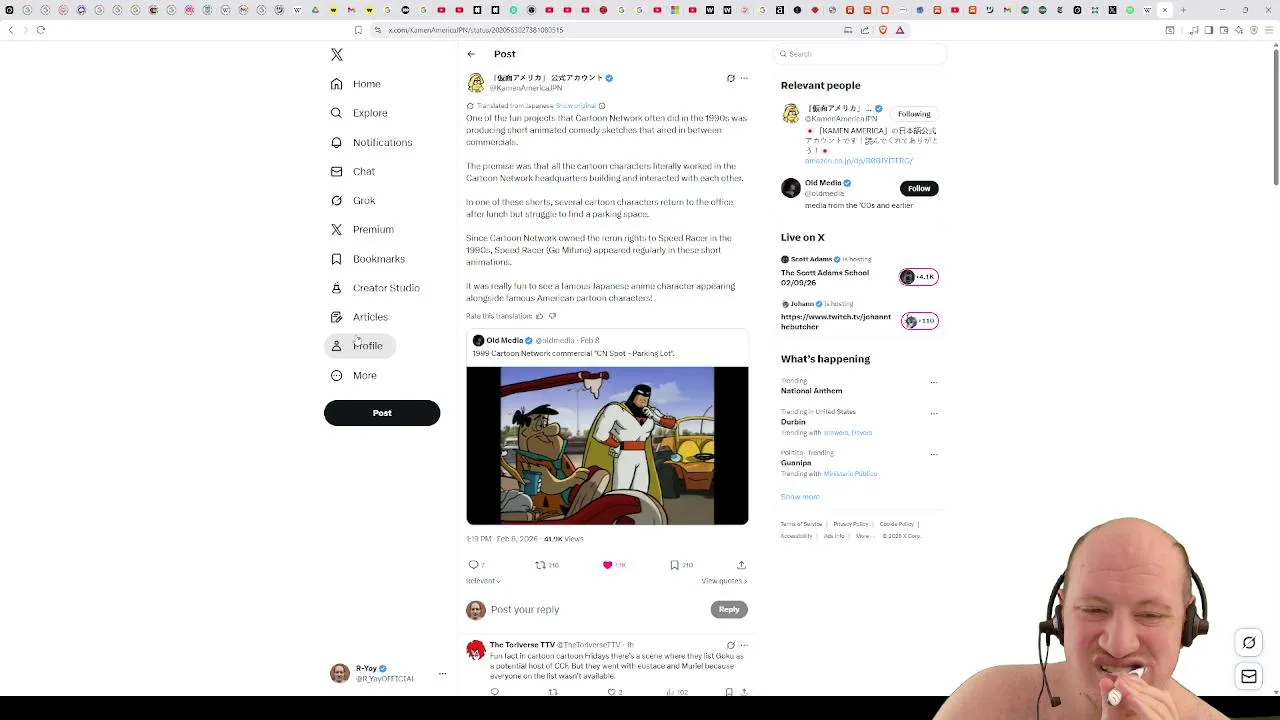The image size is (1280, 720).
Task: Open Home from the sidebar
Action: coord(356,84)
